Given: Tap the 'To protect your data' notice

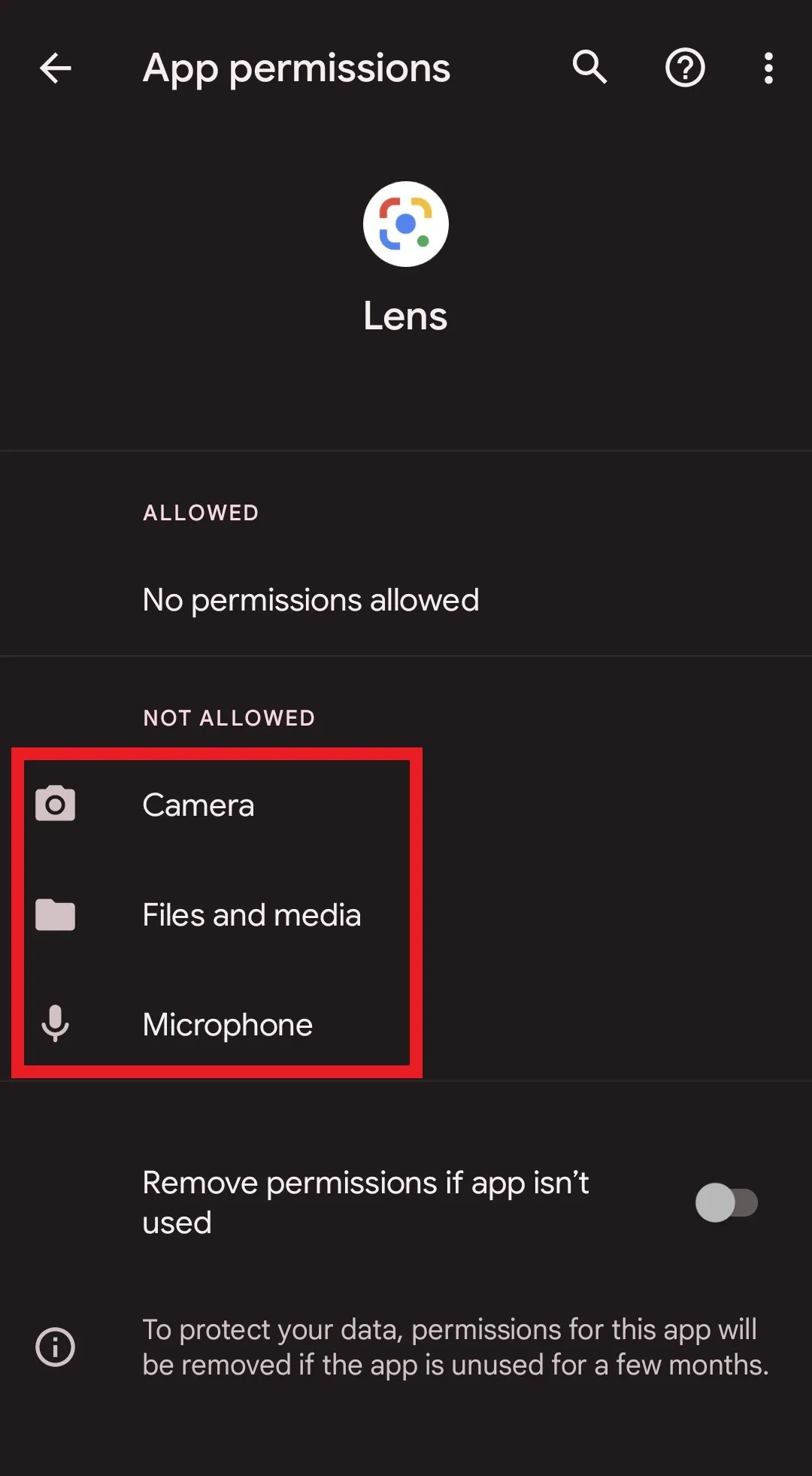Looking at the screenshot, I should point(456,1347).
